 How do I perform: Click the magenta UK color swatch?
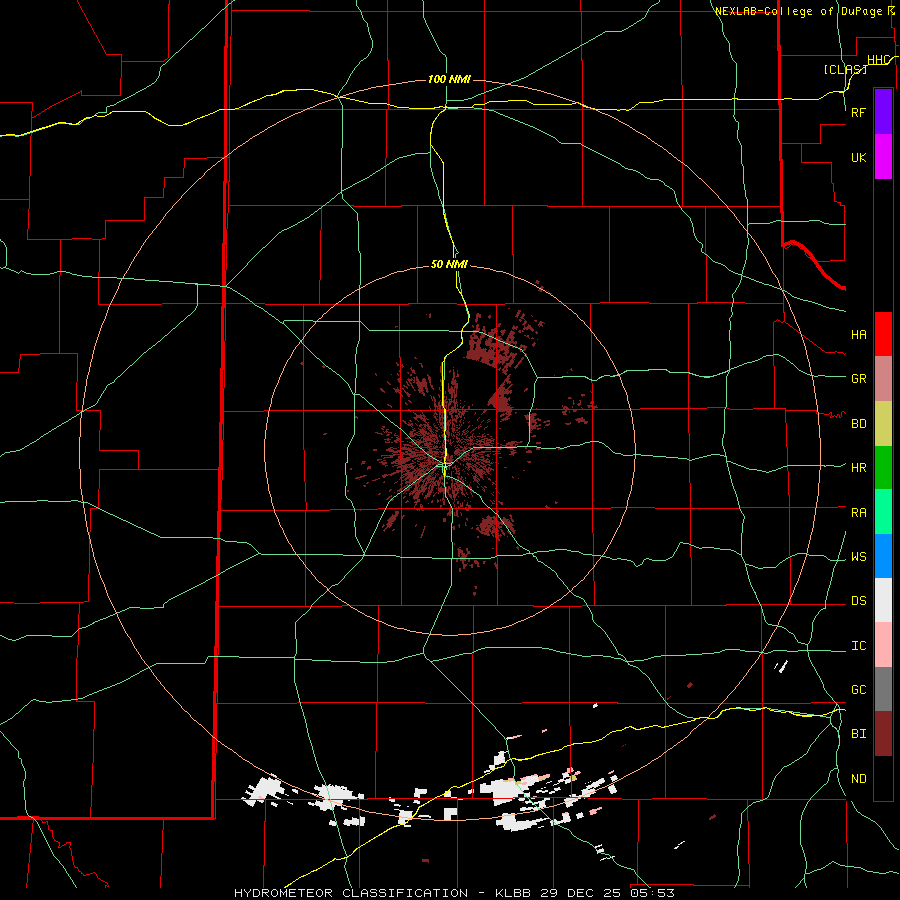pyautogui.click(x=883, y=157)
